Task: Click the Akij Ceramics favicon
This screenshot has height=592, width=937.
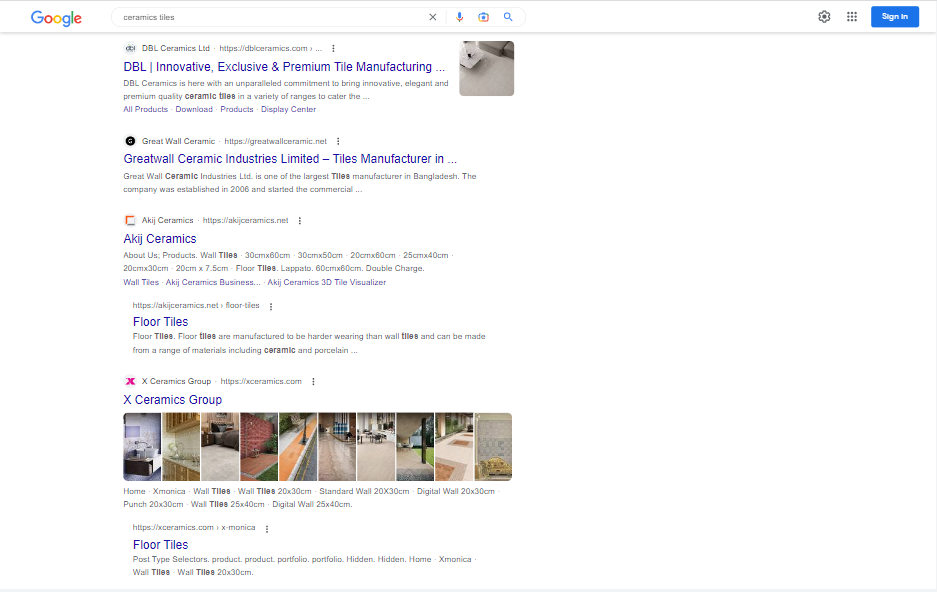Action: 130,220
